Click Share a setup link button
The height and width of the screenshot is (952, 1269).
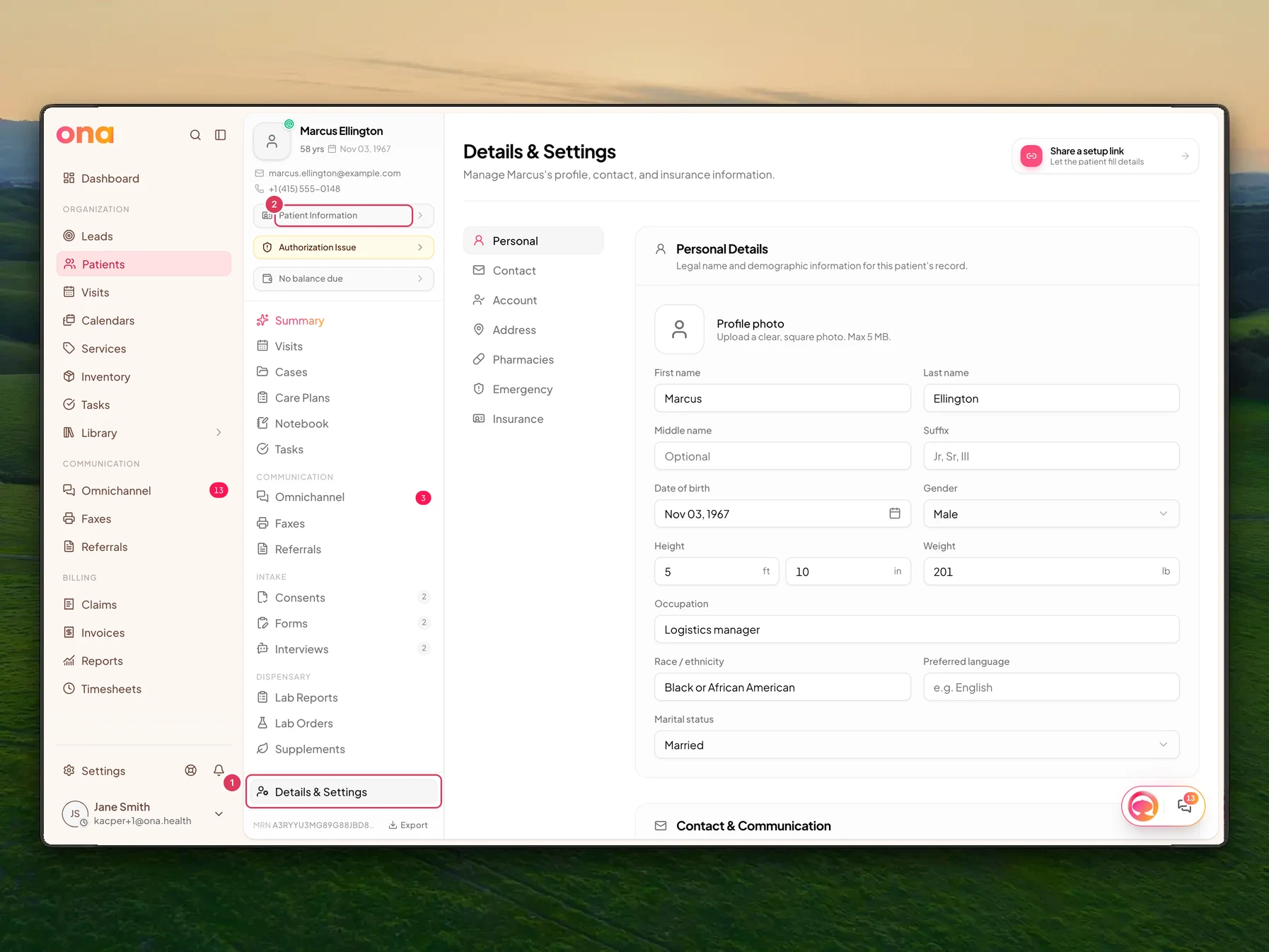pos(1105,156)
